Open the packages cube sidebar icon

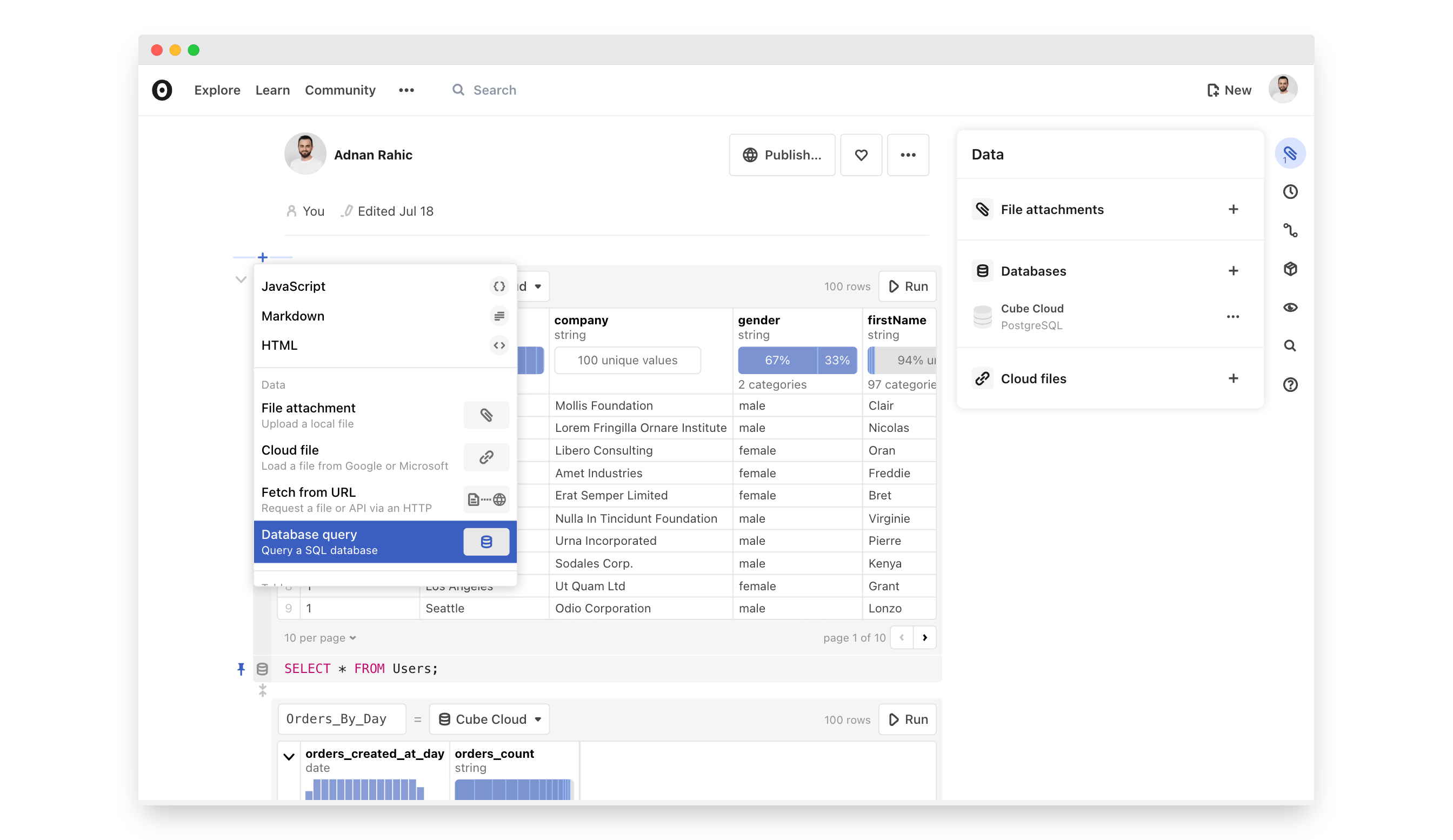click(1290, 269)
